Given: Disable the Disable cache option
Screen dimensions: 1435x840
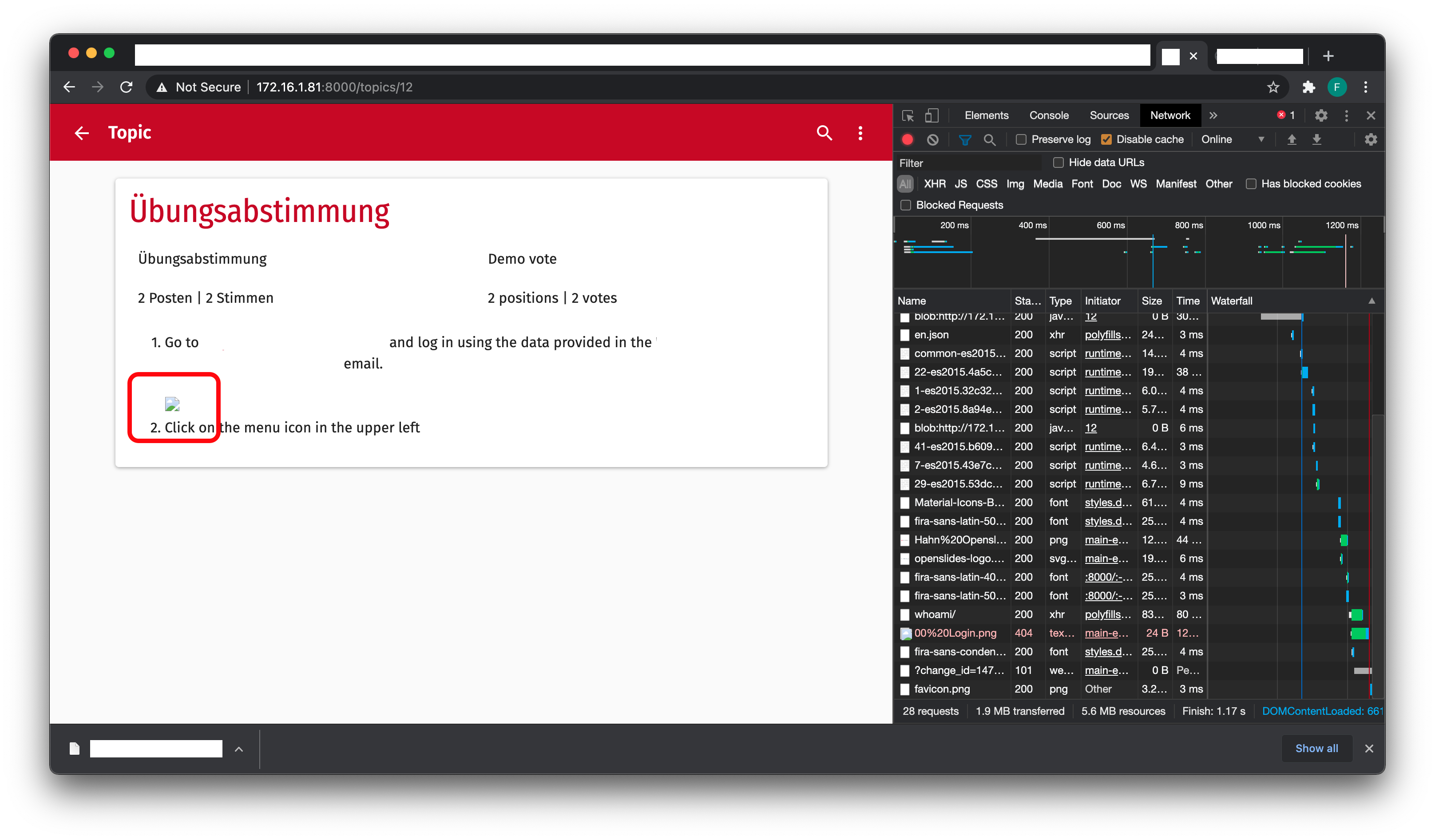Looking at the screenshot, I should (1106, 139).
